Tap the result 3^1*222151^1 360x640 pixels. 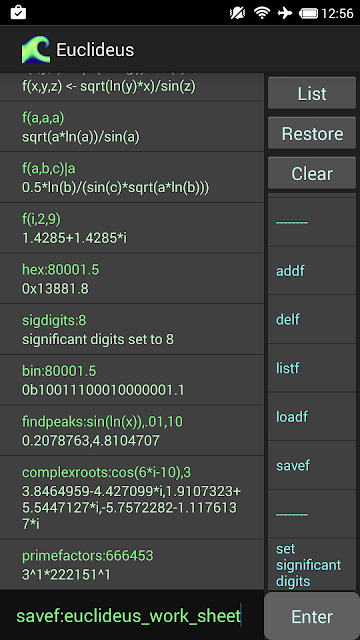(66, 575)
